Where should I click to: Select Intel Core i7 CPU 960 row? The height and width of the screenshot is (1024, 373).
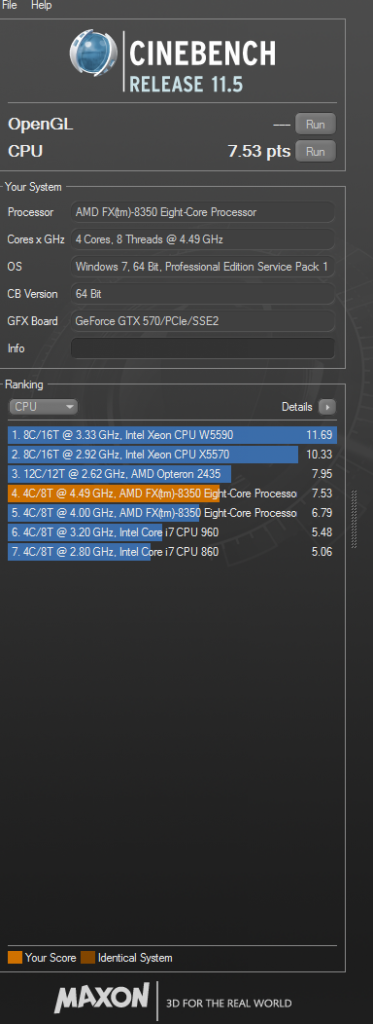[x=172, y=533]
